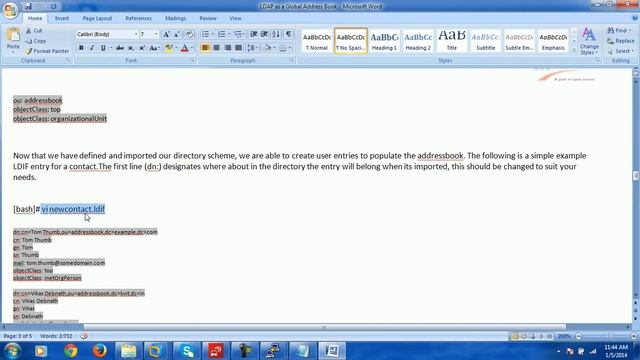Grow the font size
The height and width of the screenshot is (360, 640).
pyautogui.click(x=166, y=34)
